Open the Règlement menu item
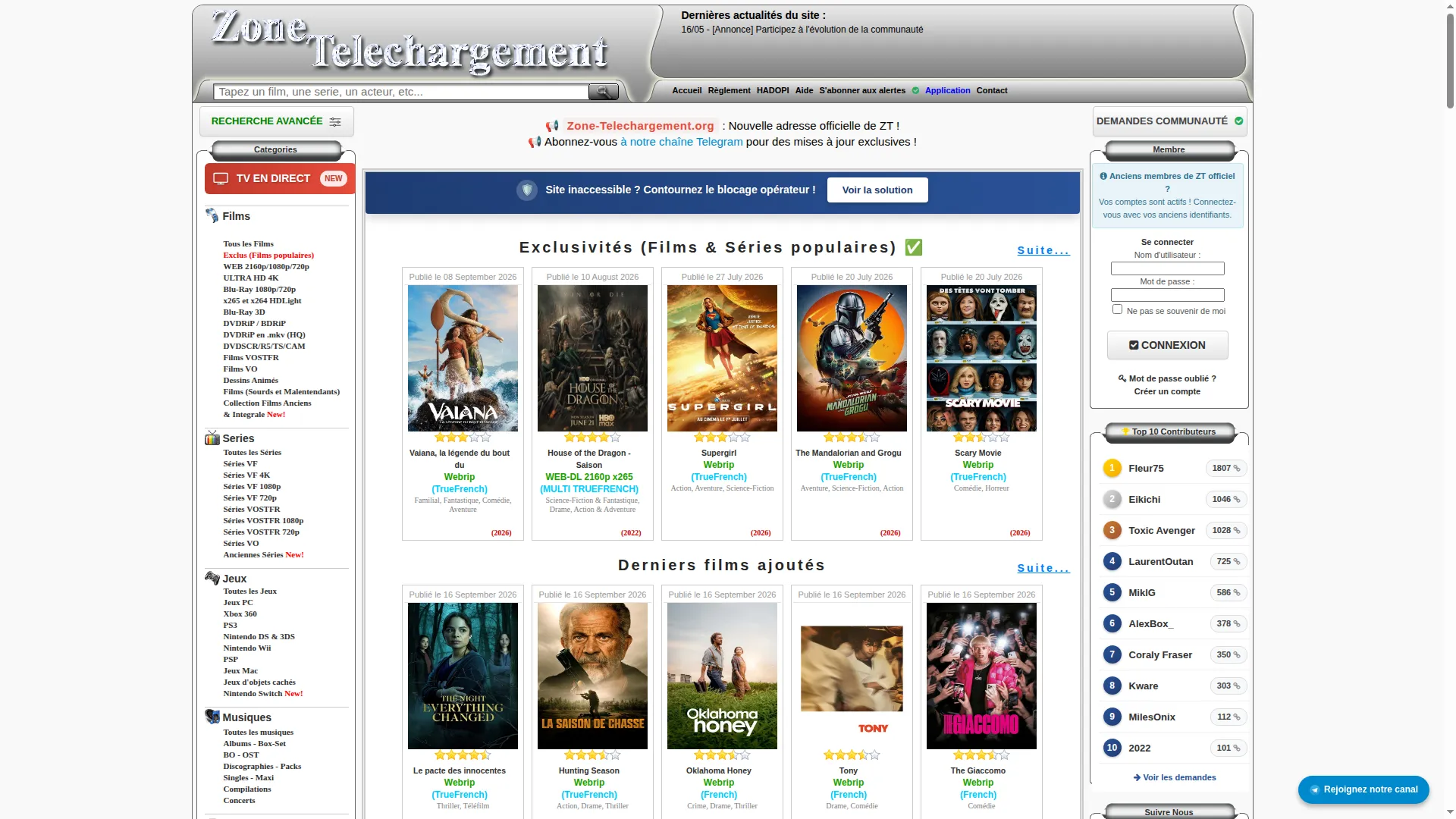Screen dimensions: 1456x819 (x=729, y=91)
